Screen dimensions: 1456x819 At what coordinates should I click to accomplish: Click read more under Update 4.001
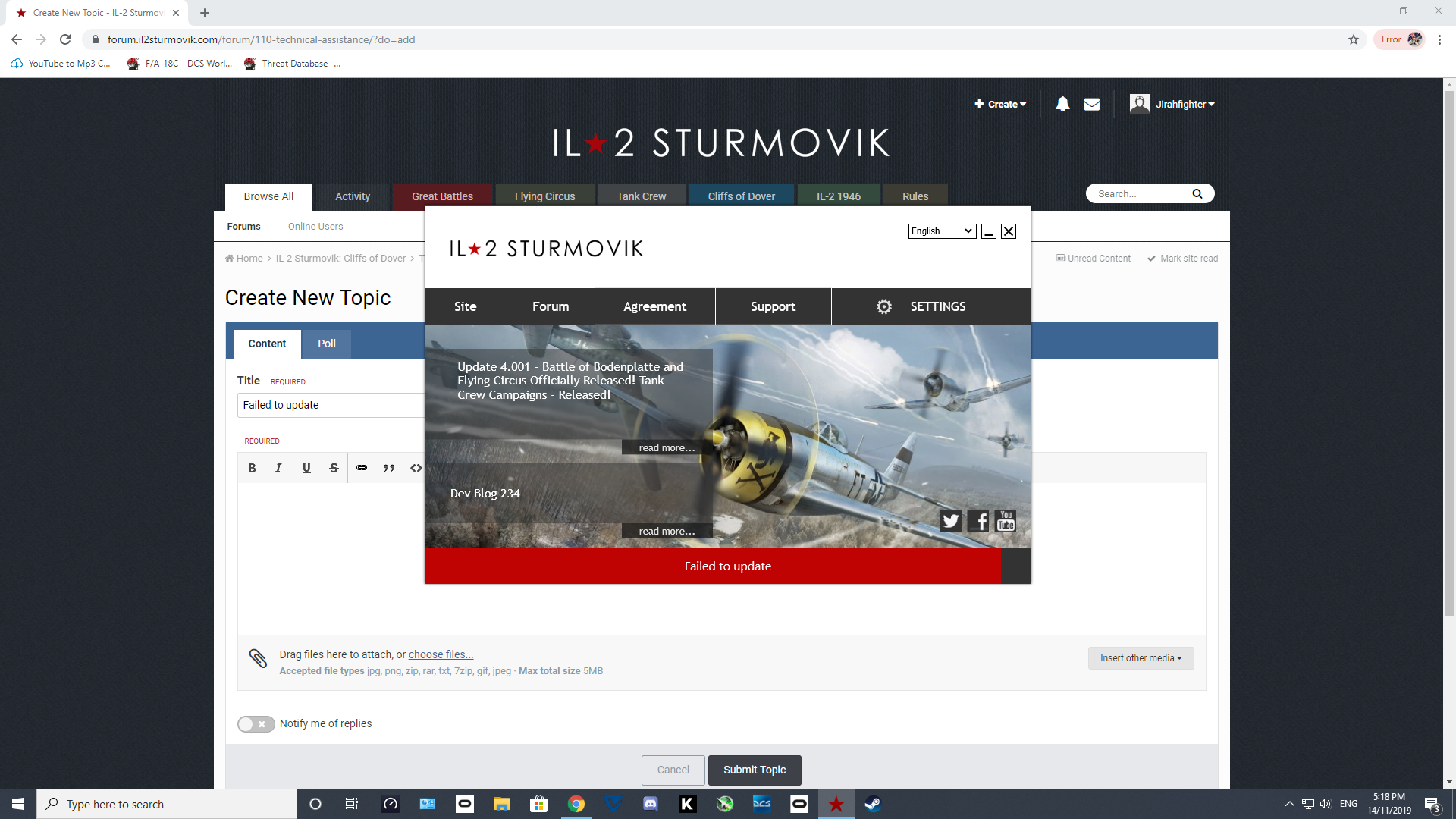click(667, 447)
